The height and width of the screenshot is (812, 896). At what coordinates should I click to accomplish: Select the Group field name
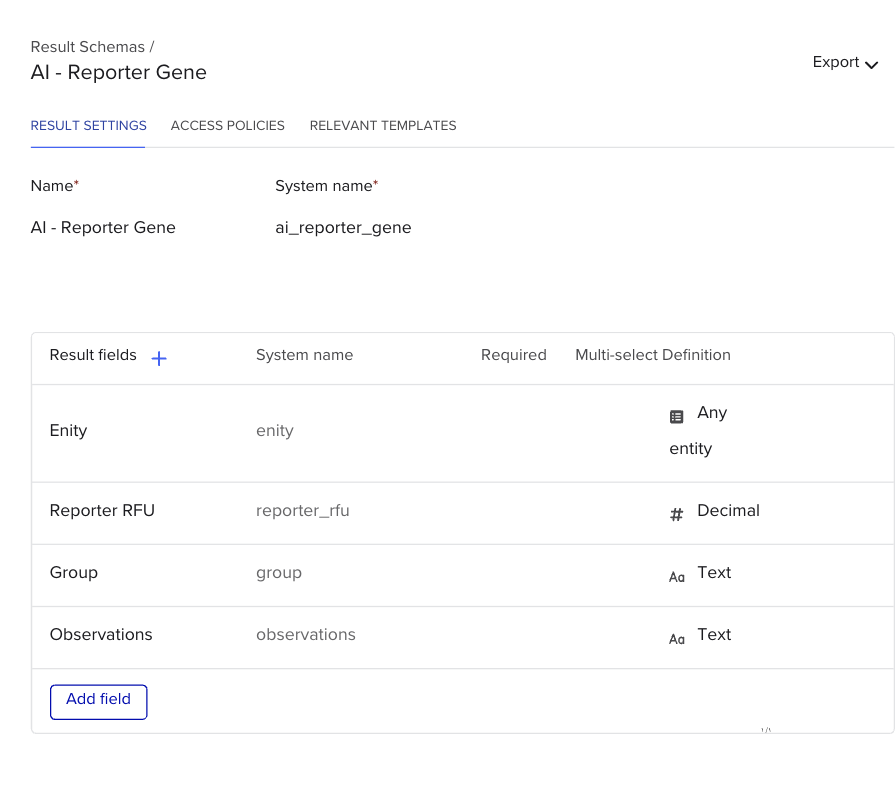pyautogui.click(x=74, y=573)
